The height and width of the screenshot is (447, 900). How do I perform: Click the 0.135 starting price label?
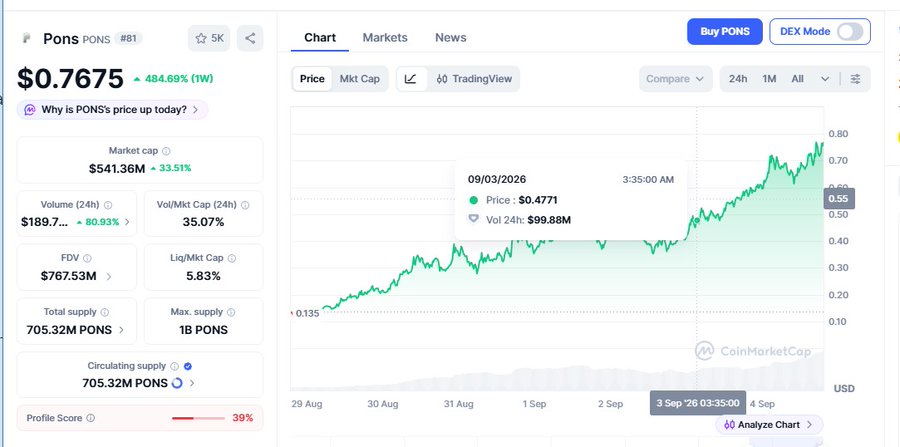click(x=307, y=313)
